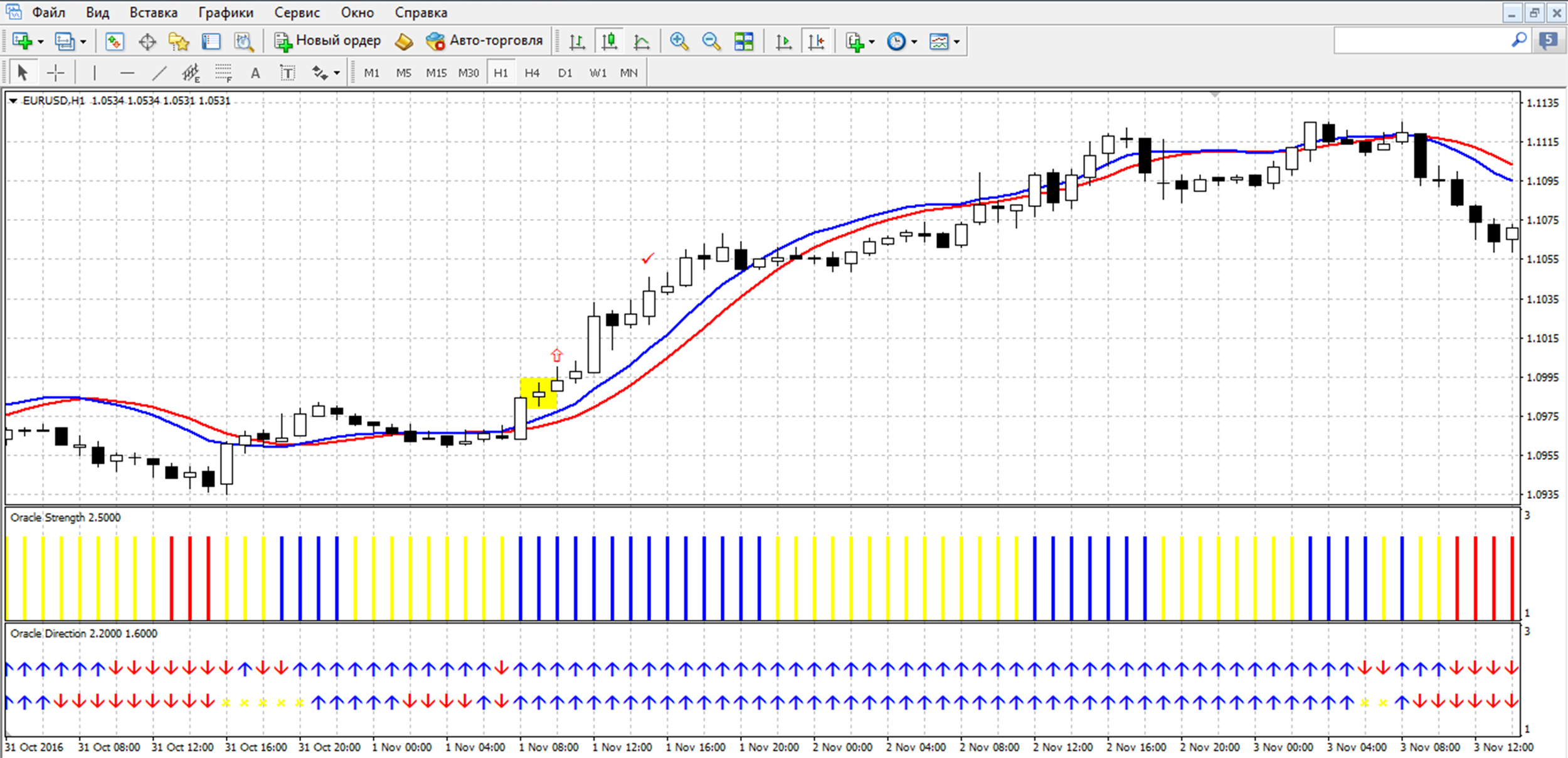Switch to MN timeframe
The width and height of the screenshot is (1568, 758).
[629, 73]
